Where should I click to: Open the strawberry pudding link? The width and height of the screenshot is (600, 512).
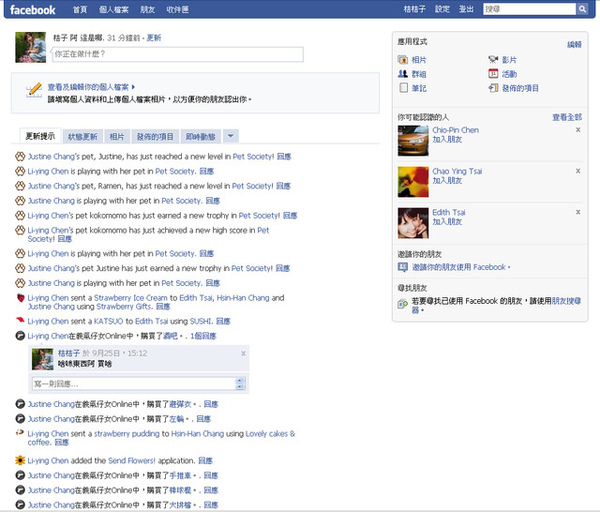(127, 434)
